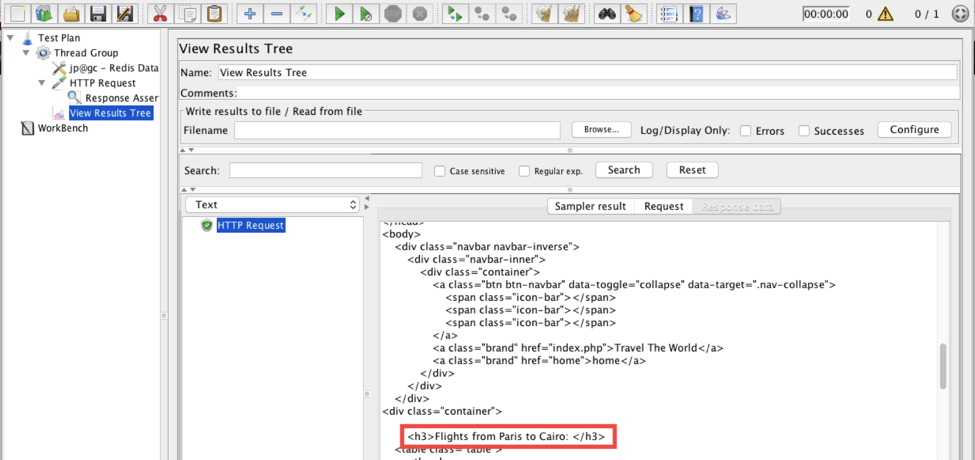Collapse the Thread Group node
This screenshot has width=975, height=460.
point(26,53)
